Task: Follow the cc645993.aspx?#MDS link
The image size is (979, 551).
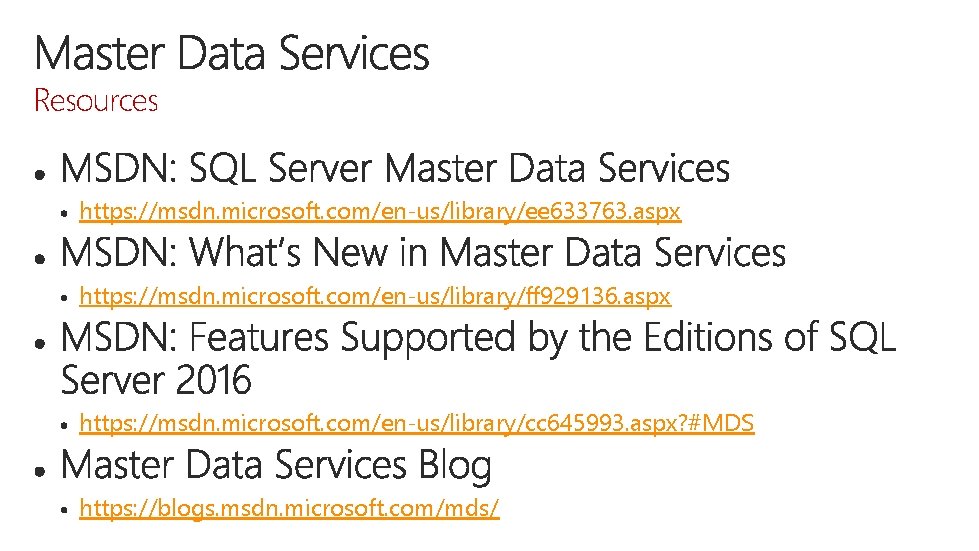Action: [x=416, y=424]
